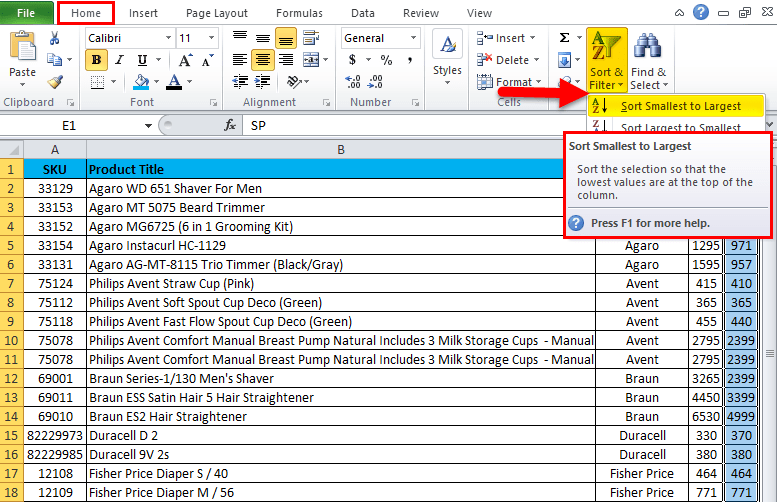This screenshot has height=502, width=777.
Task: Open the Page Layout tab
Action: click(217, 13)
